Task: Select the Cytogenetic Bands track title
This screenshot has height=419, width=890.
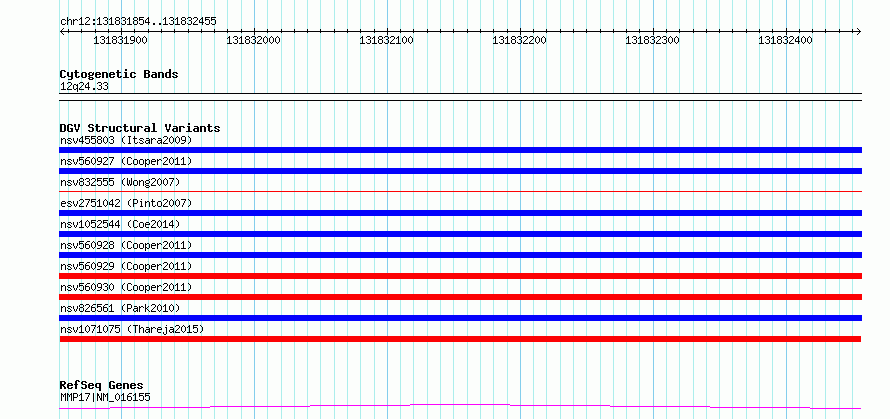Action: [119, 74]
